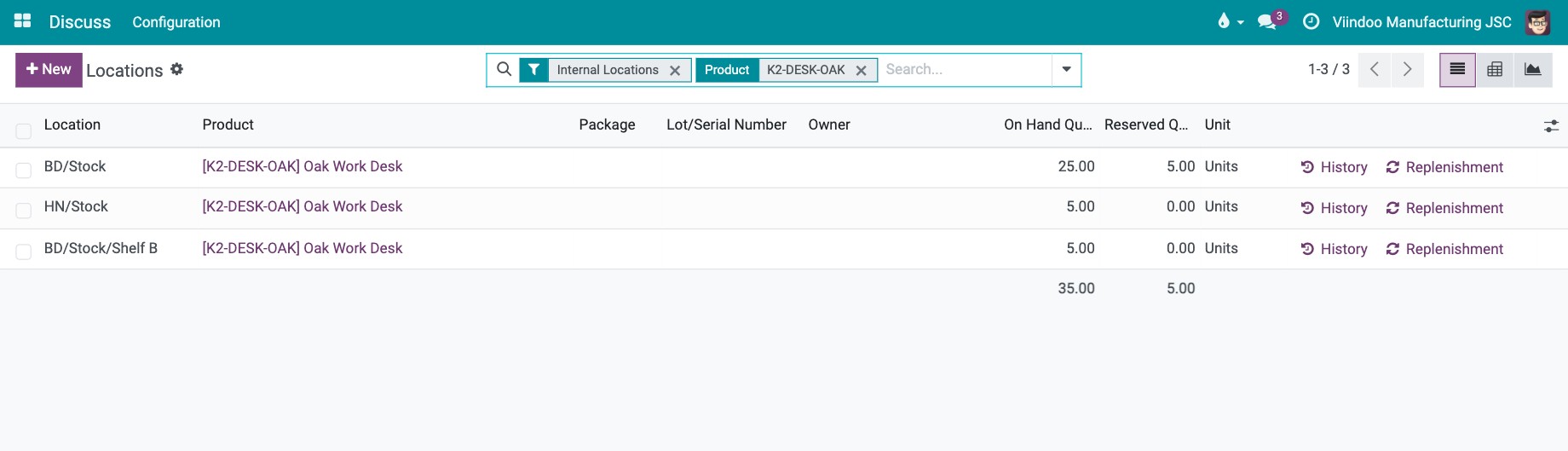The height and width of the screenshot is (451, 1568).
Task: Toggle the search options dropdown
Action: [x=1066, y=70]
